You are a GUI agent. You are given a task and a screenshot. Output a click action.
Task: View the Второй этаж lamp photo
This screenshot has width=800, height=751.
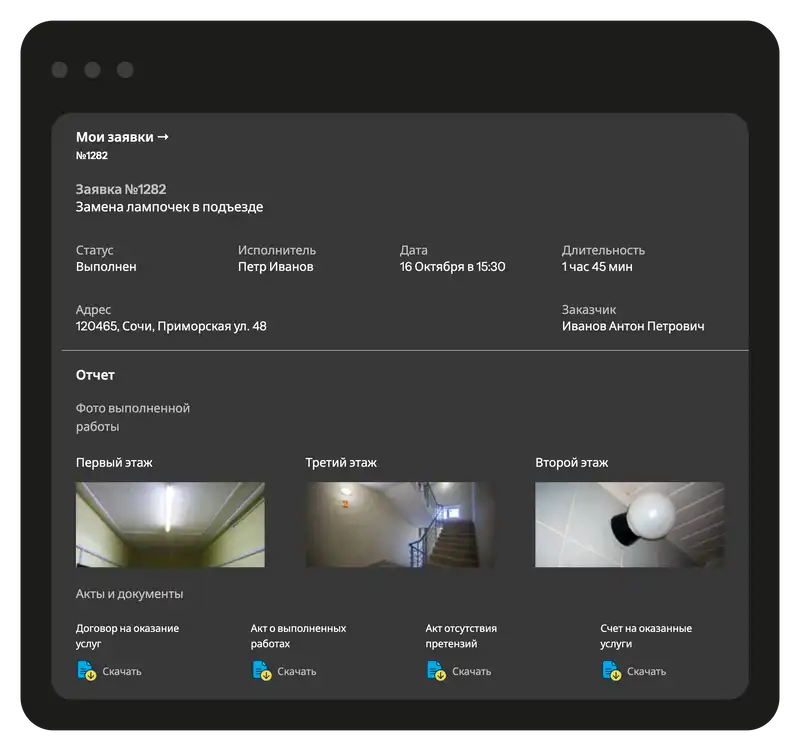pos(629,525)
